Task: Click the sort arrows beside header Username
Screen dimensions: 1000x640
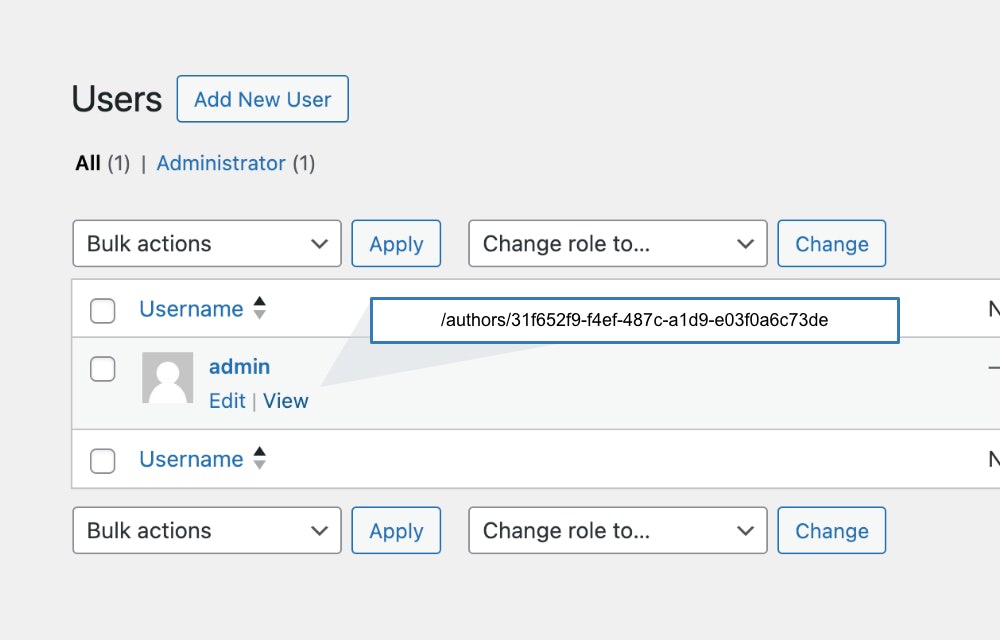Action: tap(259, 308)
